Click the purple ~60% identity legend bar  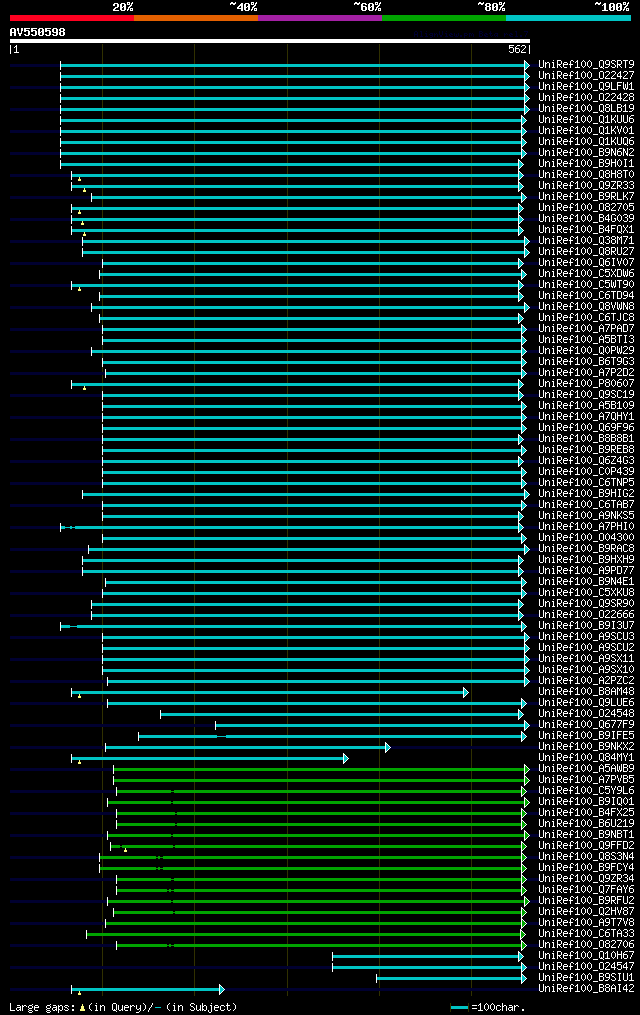pyautogui.click(x=320, y=18)
